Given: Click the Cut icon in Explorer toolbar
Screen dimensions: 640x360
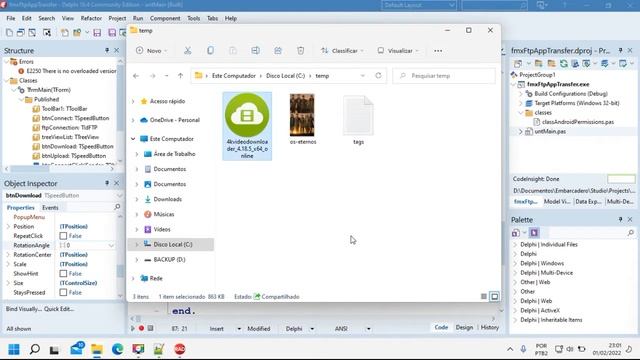Looking at the screenshot, I should click(187, 51).
